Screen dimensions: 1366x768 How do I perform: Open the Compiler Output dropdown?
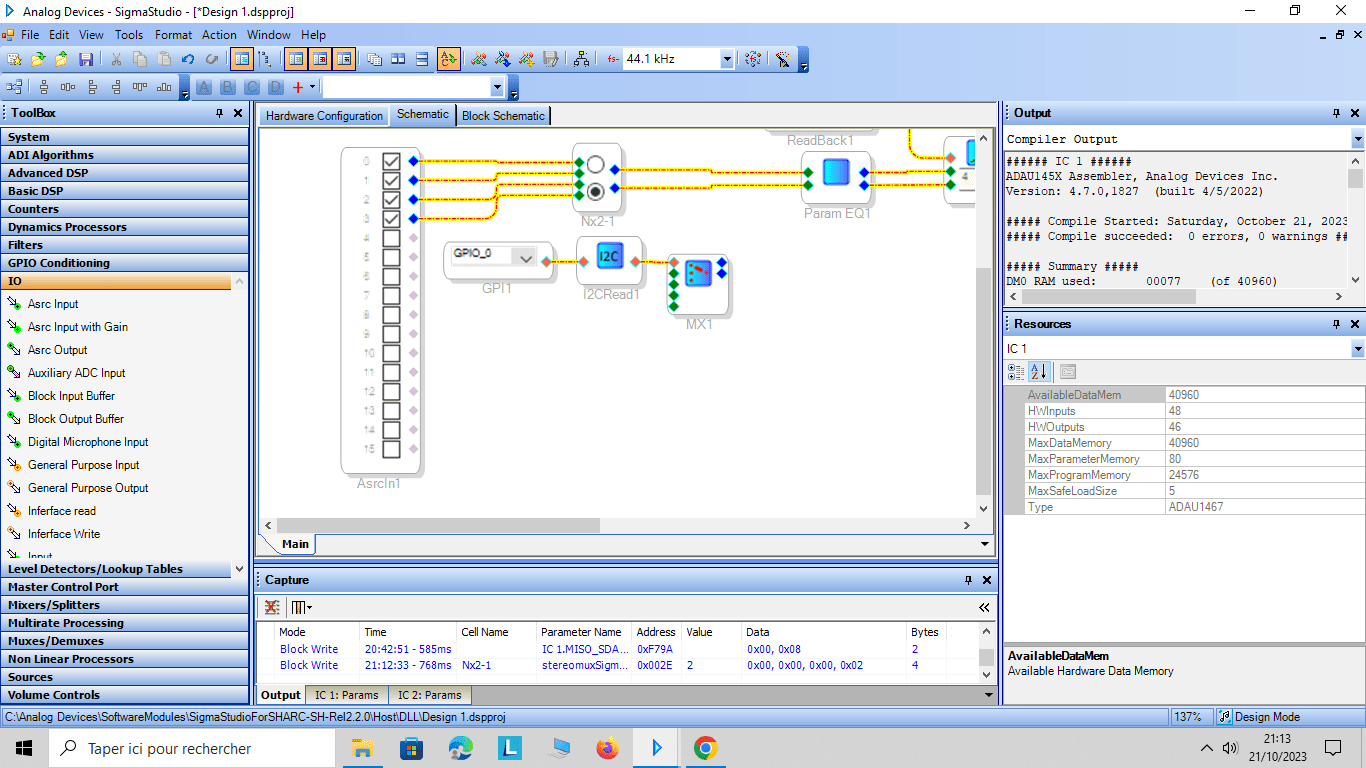(1357, 139)
